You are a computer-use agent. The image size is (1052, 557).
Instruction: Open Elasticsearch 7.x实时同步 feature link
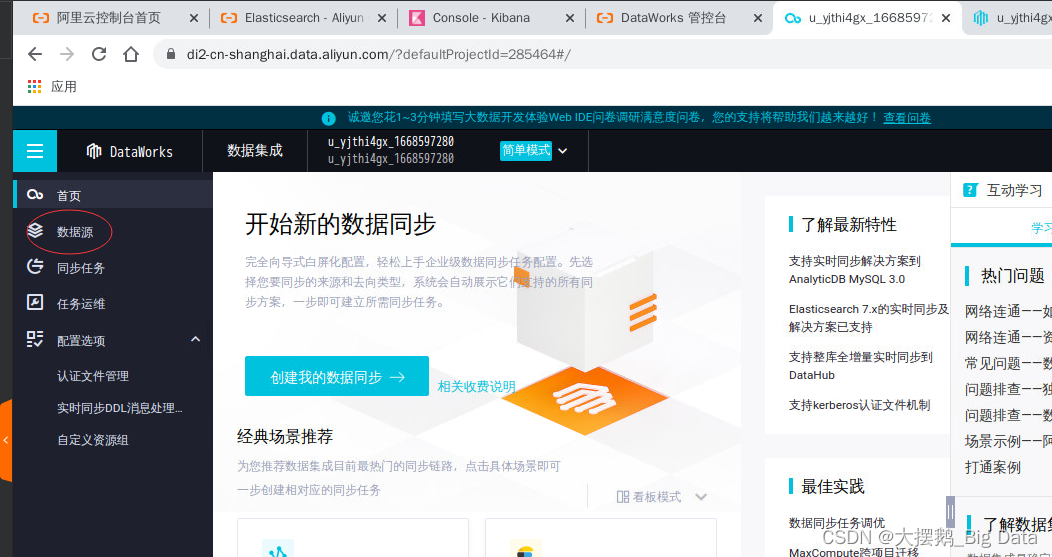[x=869, y=318]
